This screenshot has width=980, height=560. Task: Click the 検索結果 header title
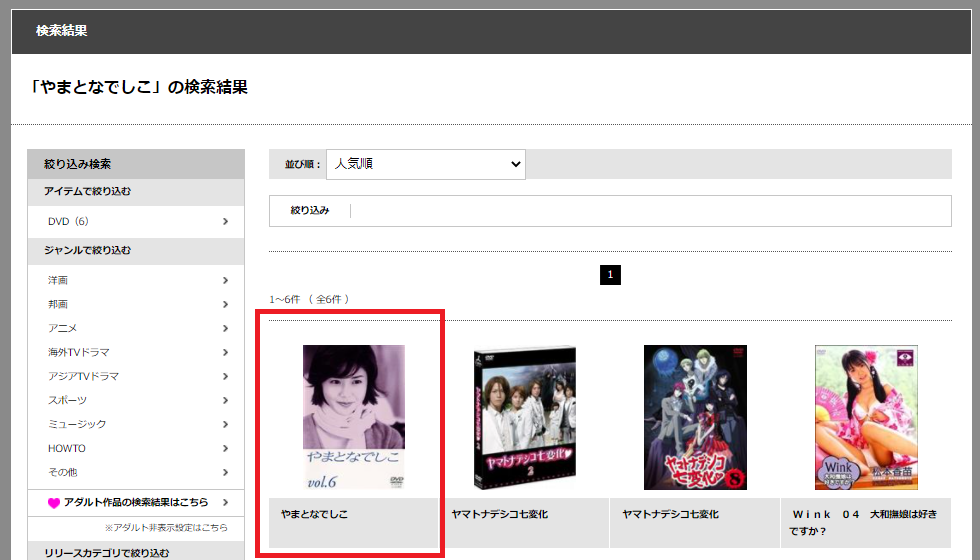coord(62,31)
